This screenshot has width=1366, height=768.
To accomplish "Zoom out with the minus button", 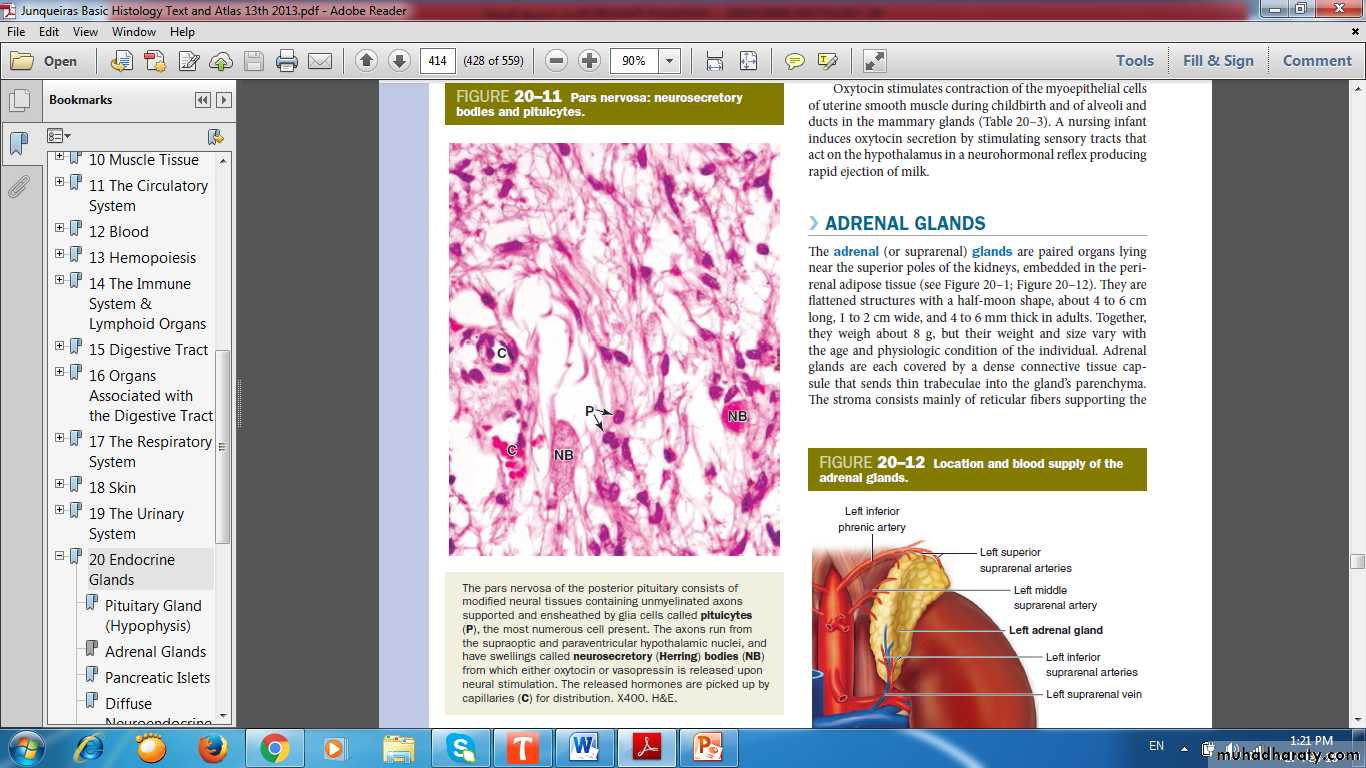I will [x=557, y=61].
